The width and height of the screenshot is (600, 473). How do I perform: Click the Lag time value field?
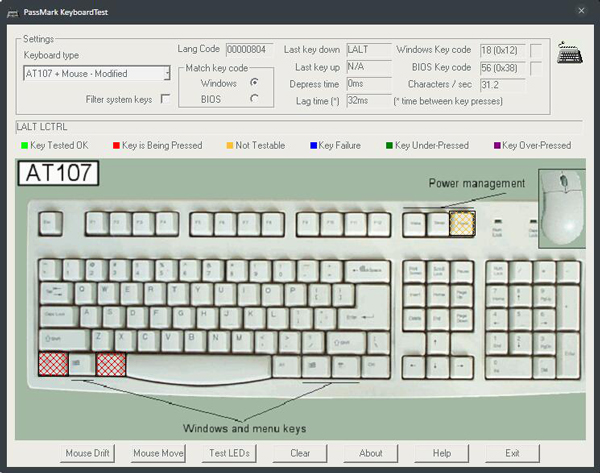point(369,101)
